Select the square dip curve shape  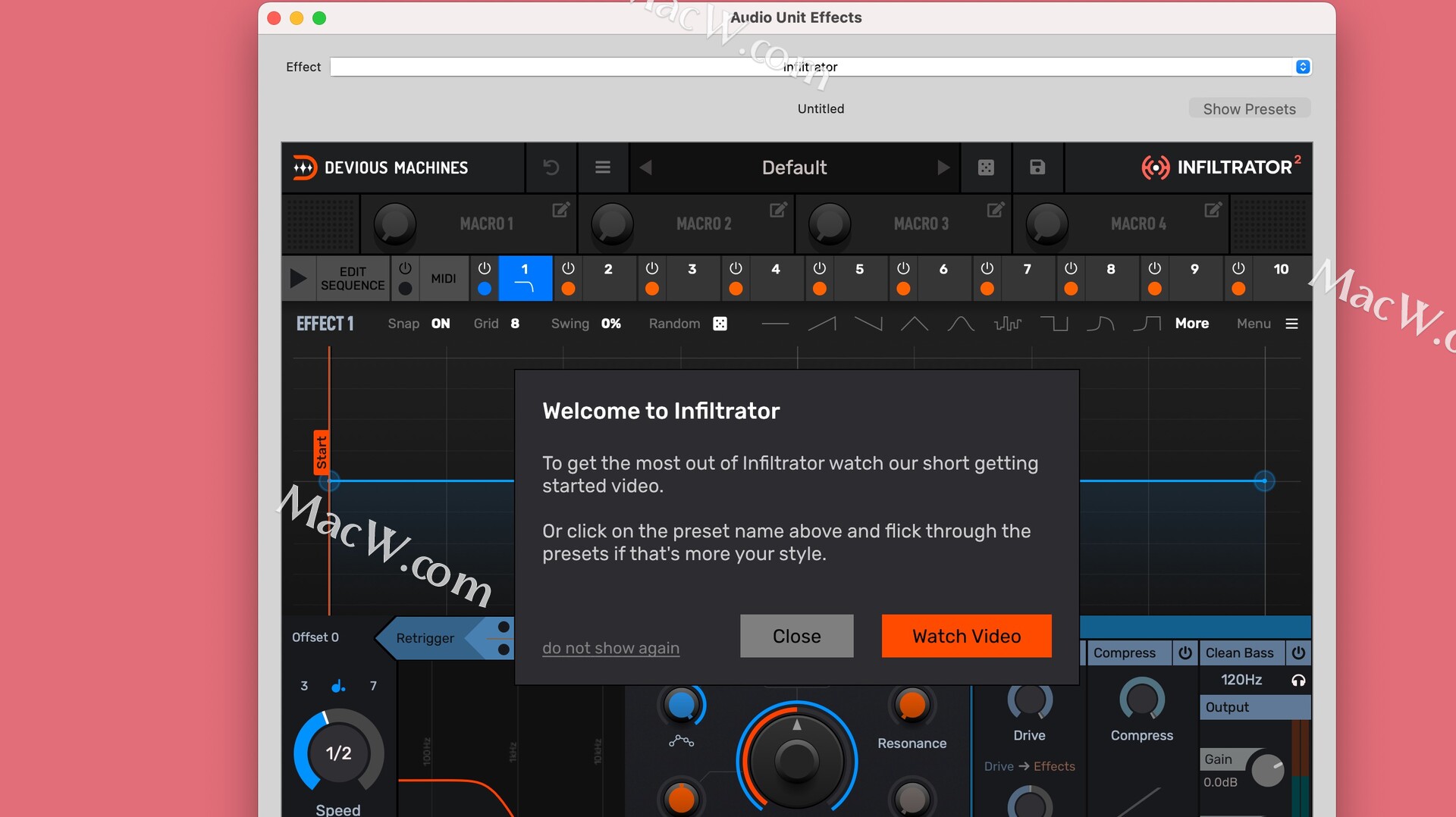pos(1054,324)
